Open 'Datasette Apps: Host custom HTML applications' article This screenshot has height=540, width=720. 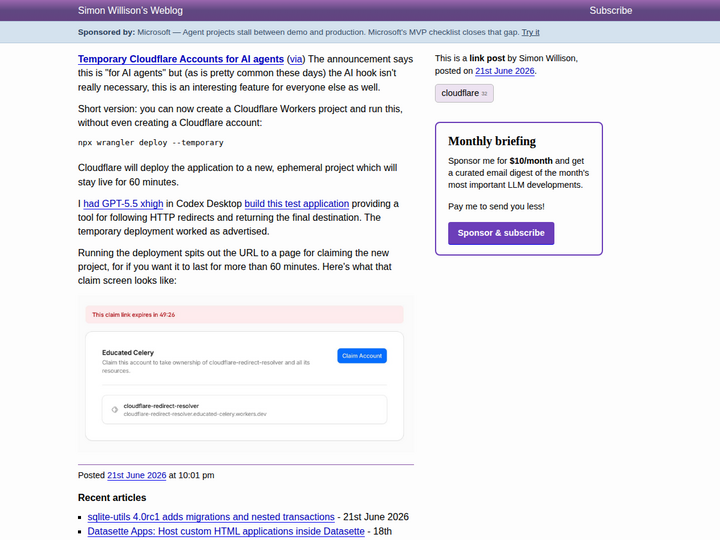pos(226,531)
